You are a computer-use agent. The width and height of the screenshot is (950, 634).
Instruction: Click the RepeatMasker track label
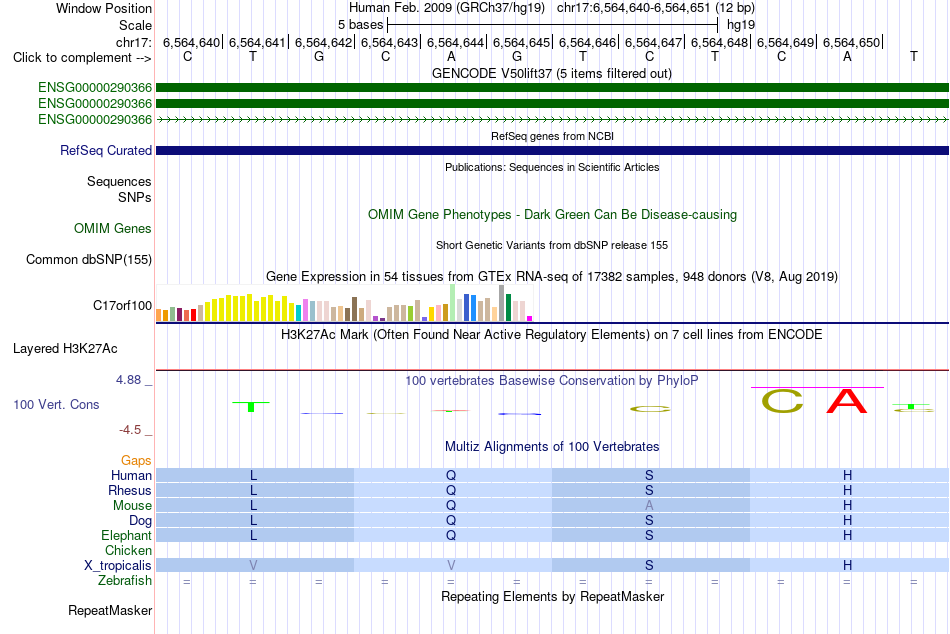(x=110, y=610)
